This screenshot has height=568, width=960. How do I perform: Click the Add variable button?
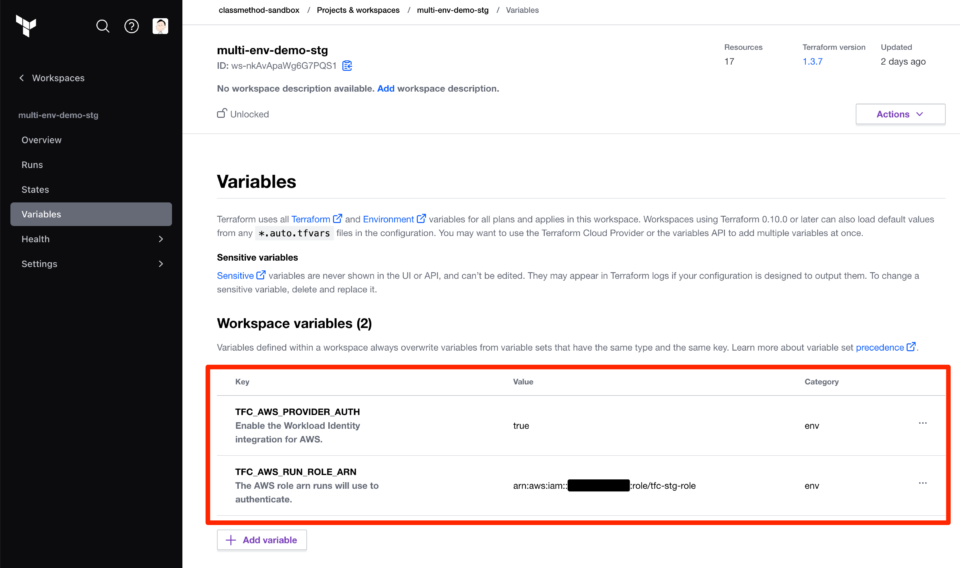tap(262, 540)
